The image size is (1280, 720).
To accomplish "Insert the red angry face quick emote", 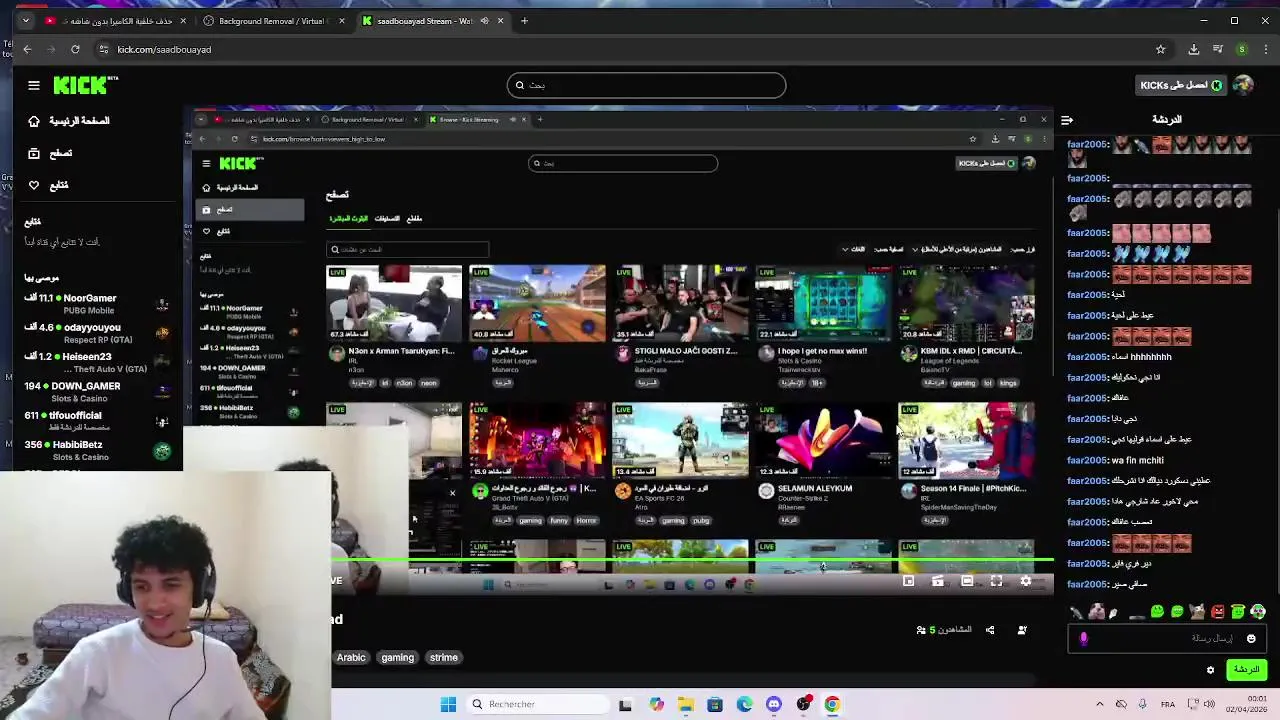I will tap(1217, 612).
